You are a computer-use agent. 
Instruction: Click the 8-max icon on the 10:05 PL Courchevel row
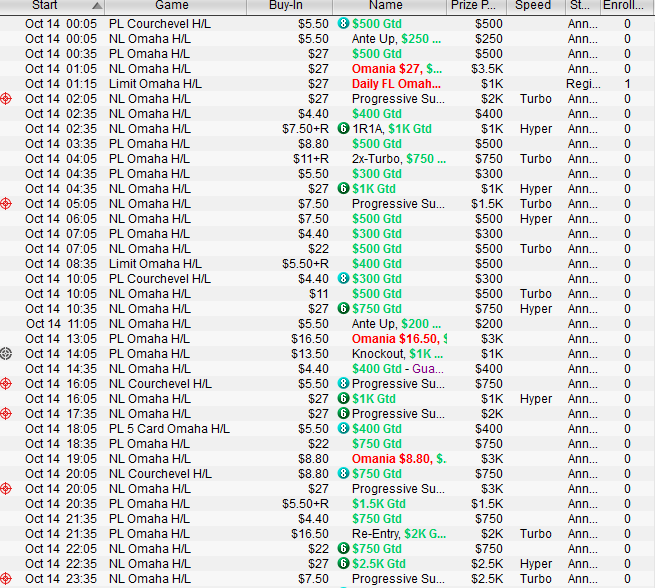tap(343, 279)
